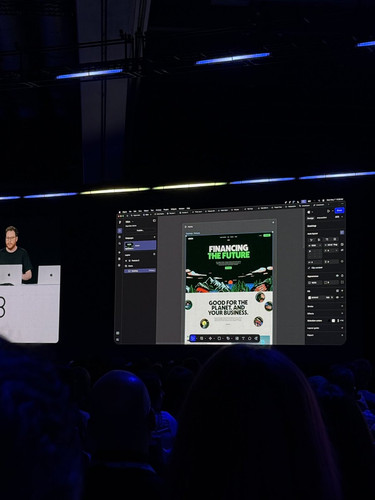Select the Comment tool bubble icon
The width and height of the screenshot is (375, 500).
(249, 338)
